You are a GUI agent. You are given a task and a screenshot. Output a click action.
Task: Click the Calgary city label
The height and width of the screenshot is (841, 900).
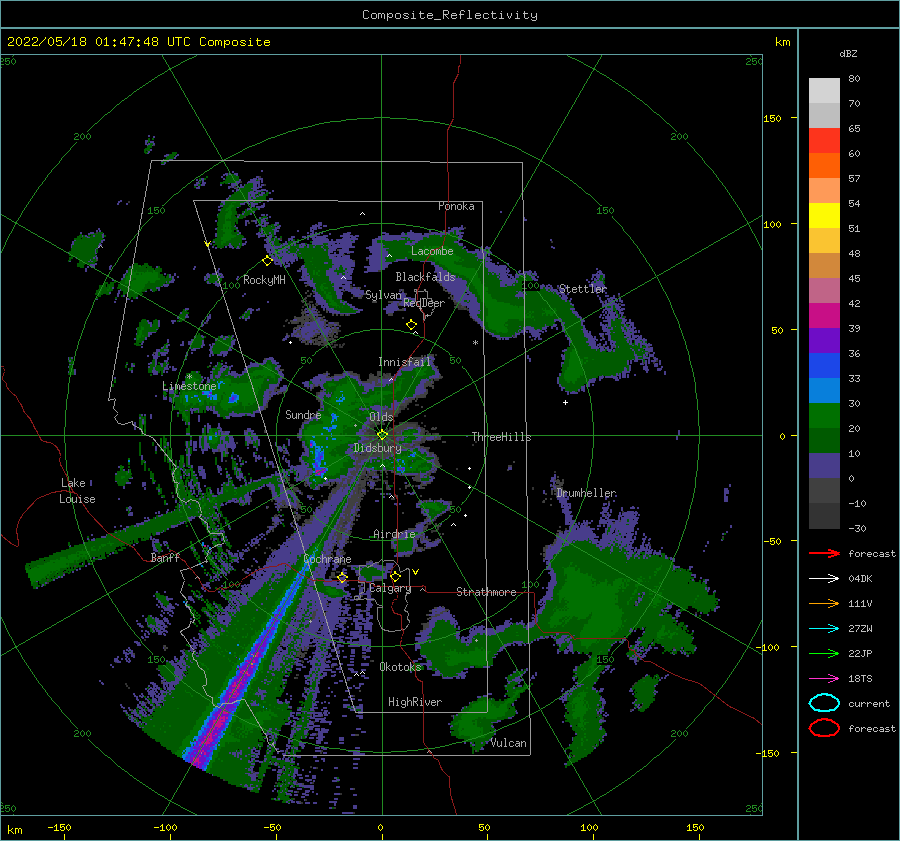point(390,588)
